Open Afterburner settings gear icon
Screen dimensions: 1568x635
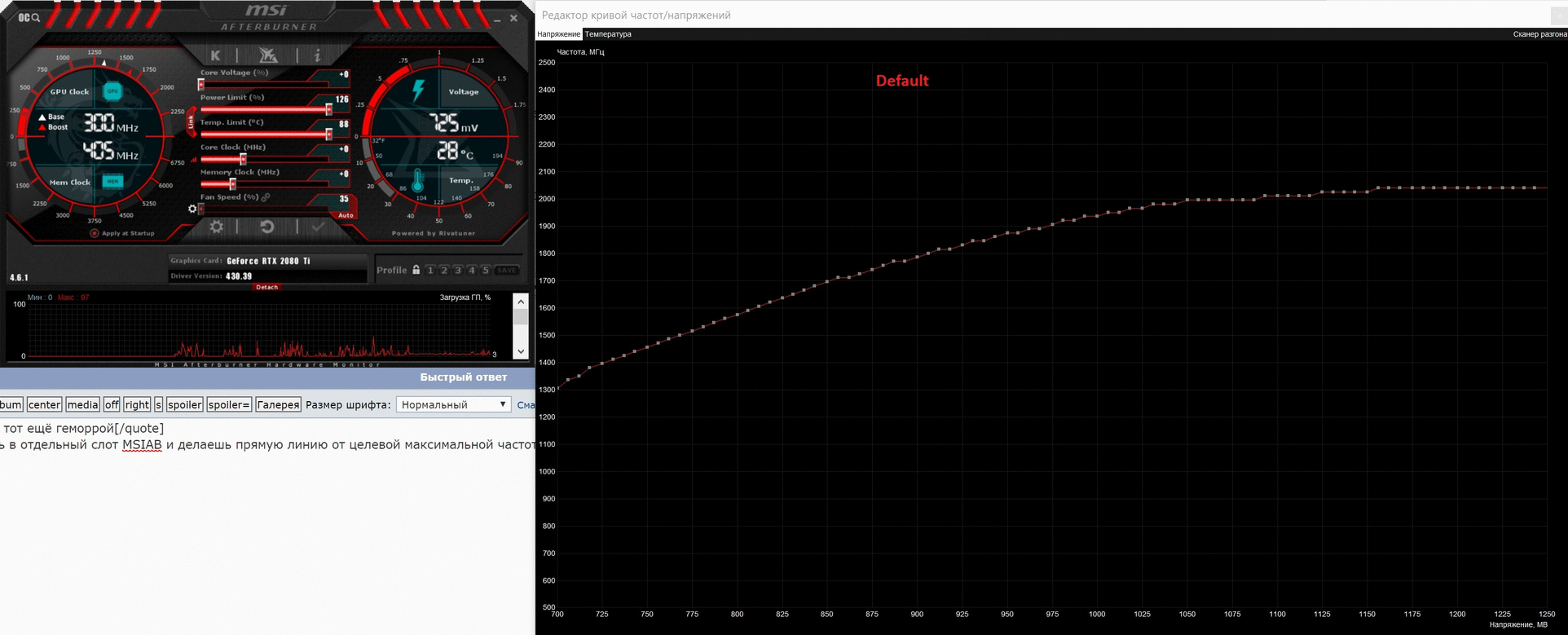pyautogui.click(x=217, y=227)
